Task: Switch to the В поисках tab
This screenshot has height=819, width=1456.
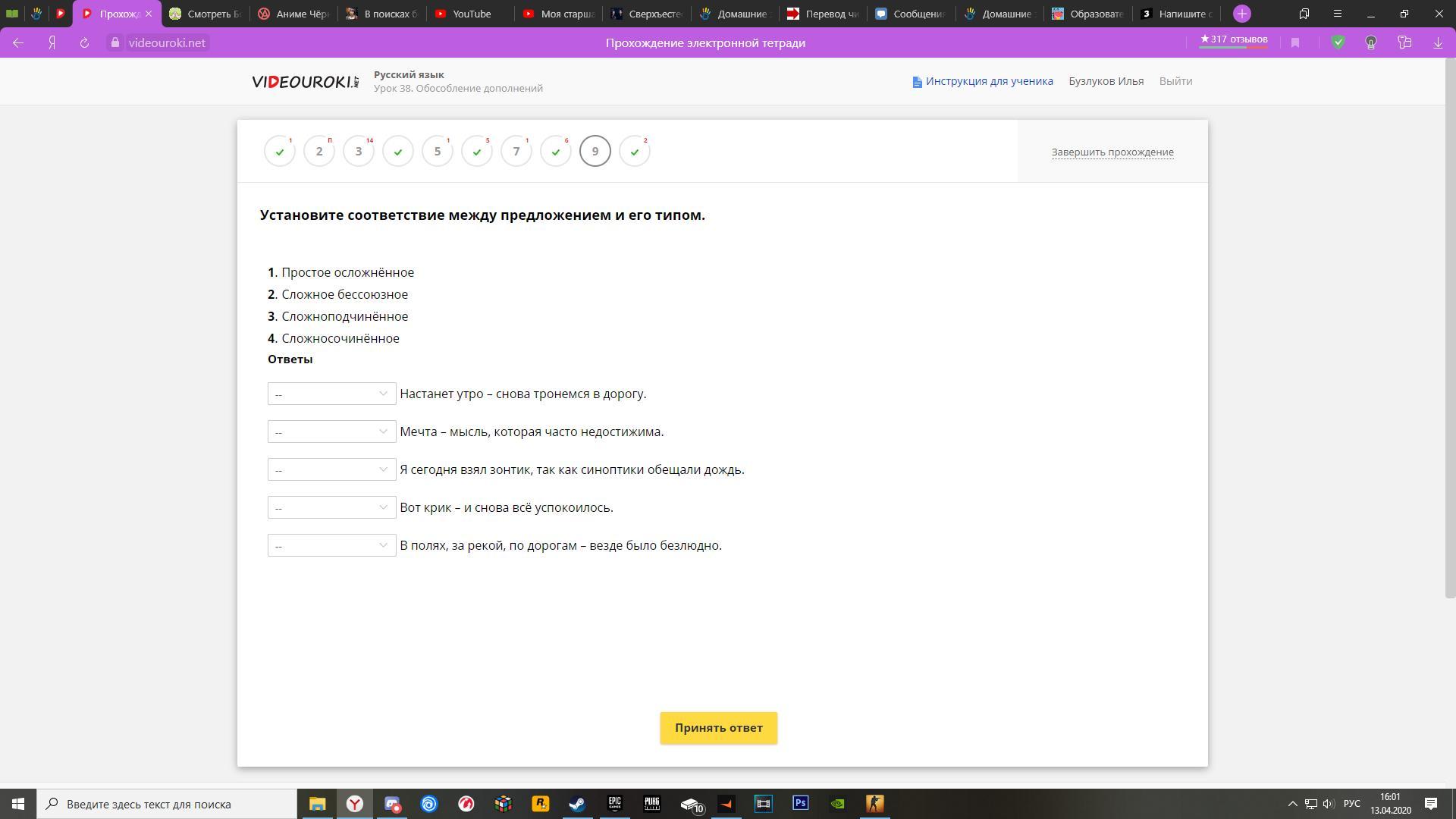Action: click(x=382, y=14)
